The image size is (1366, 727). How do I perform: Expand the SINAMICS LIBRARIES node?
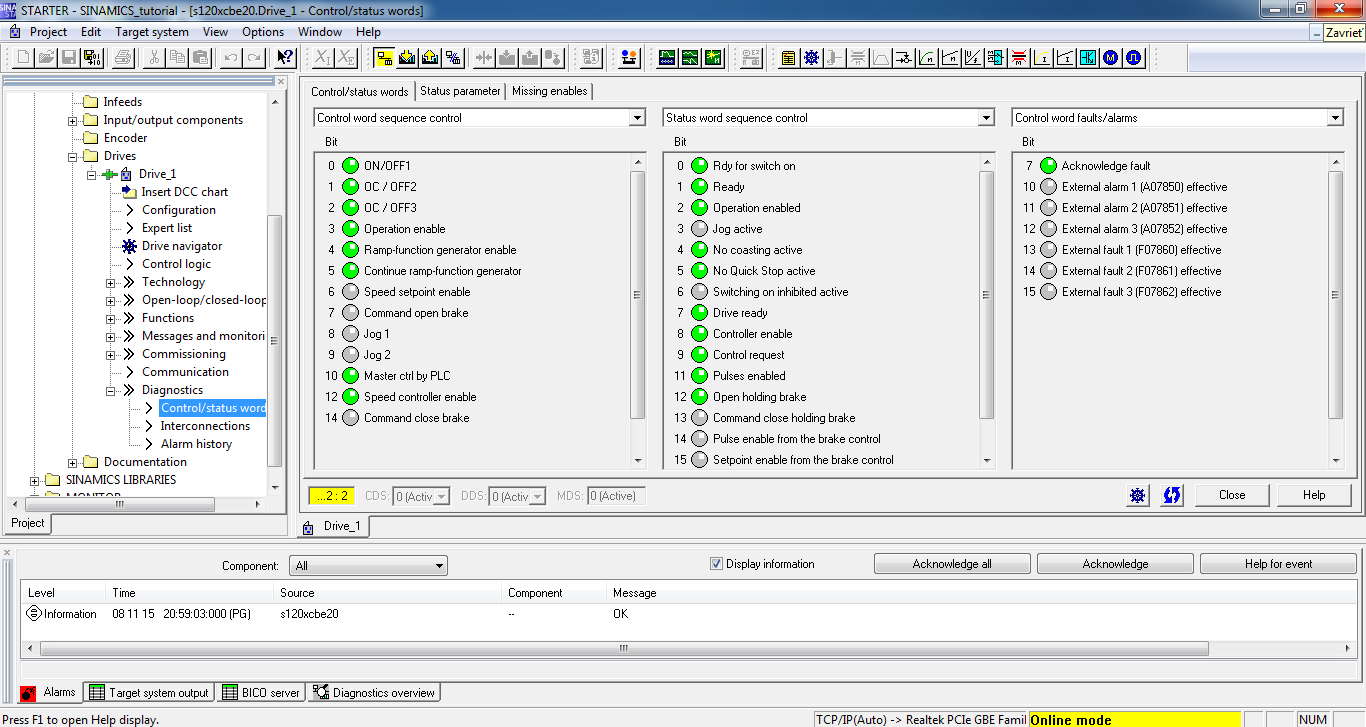35,481
